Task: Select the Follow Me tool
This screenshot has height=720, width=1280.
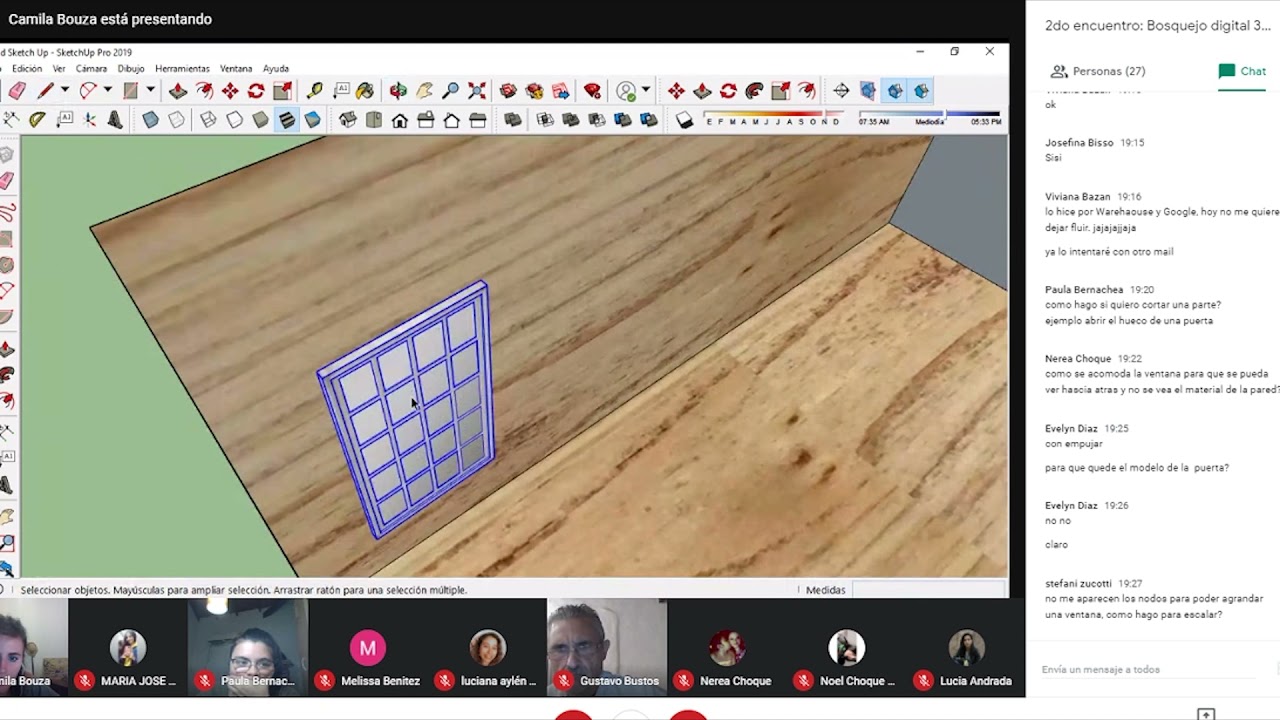Action: [x=754, y=91]
